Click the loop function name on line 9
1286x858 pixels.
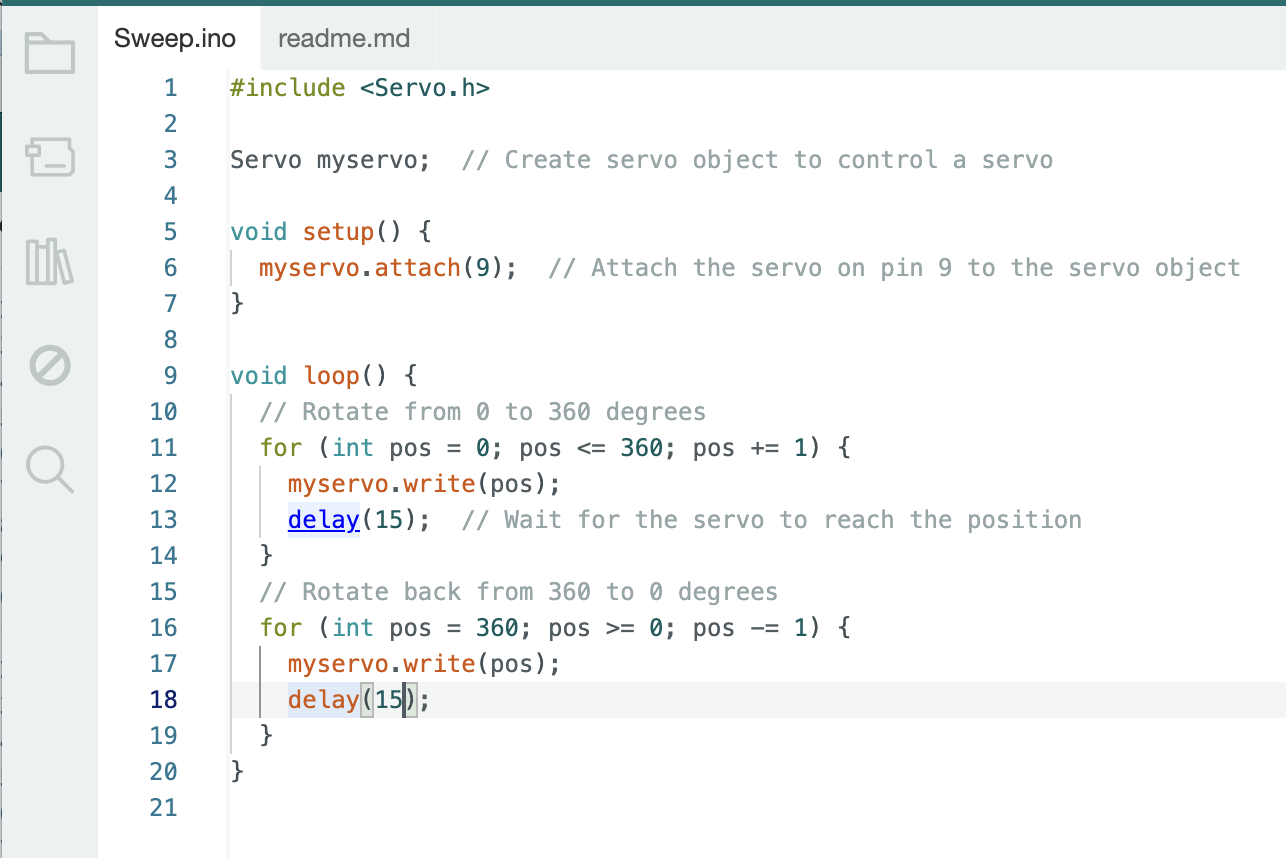tap(331, 376)
